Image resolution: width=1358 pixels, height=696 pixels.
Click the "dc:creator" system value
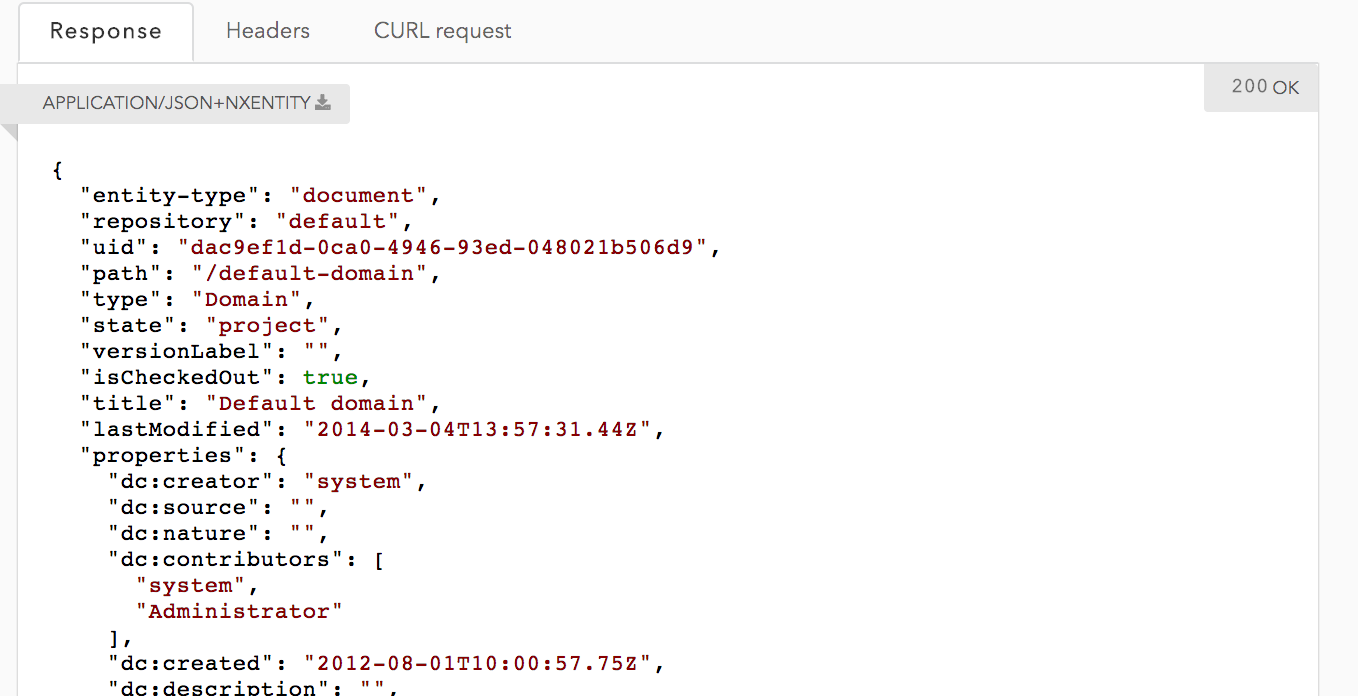pyautogui.click(x=358, y=481)
